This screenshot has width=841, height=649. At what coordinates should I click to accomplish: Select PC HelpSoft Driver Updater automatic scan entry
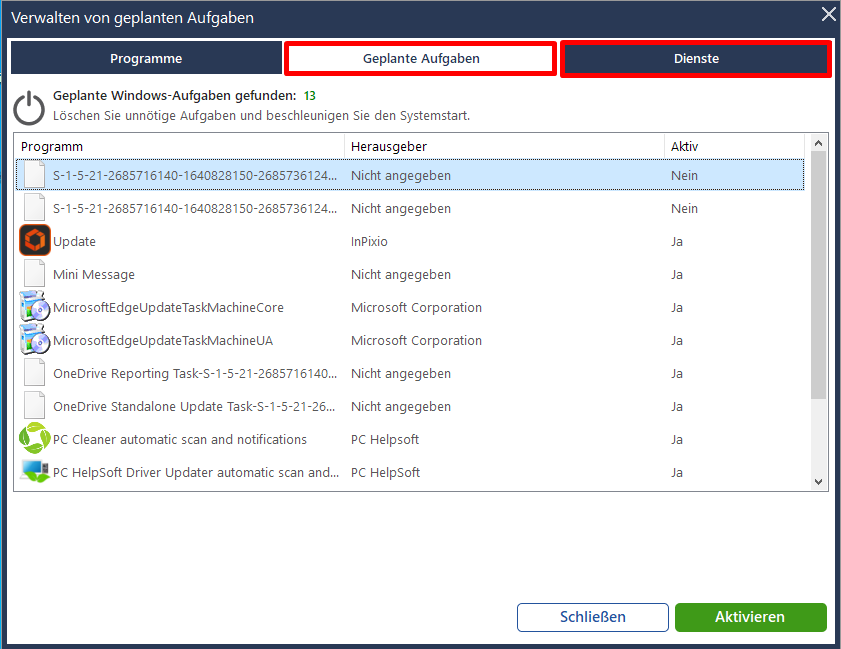pyautogui.click(x=410, y=473)
